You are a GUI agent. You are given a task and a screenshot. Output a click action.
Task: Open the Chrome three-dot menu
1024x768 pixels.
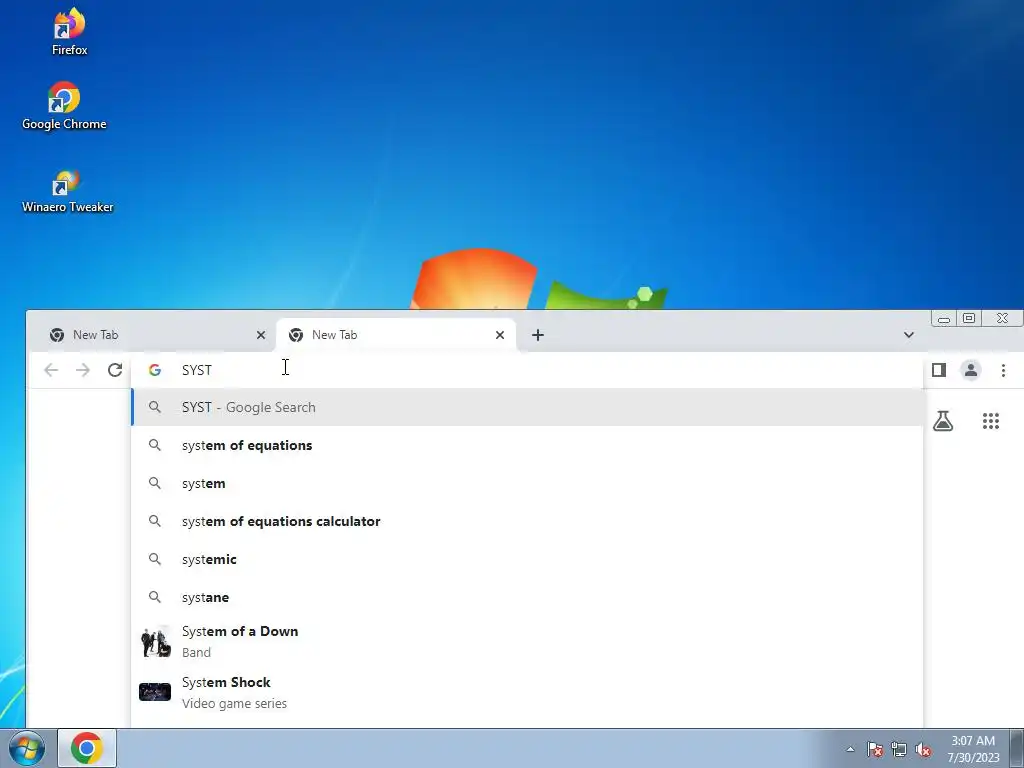click(1003, 370)
